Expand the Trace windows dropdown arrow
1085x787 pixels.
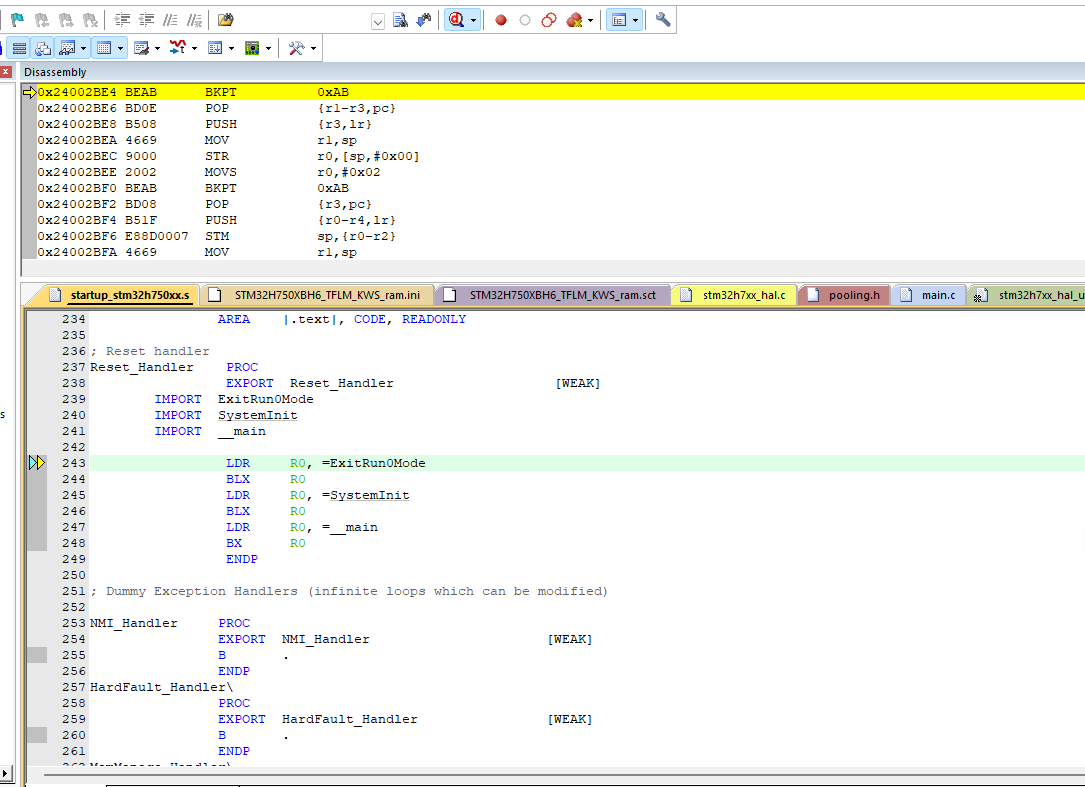pyautogui.click(x=232, y=48)
